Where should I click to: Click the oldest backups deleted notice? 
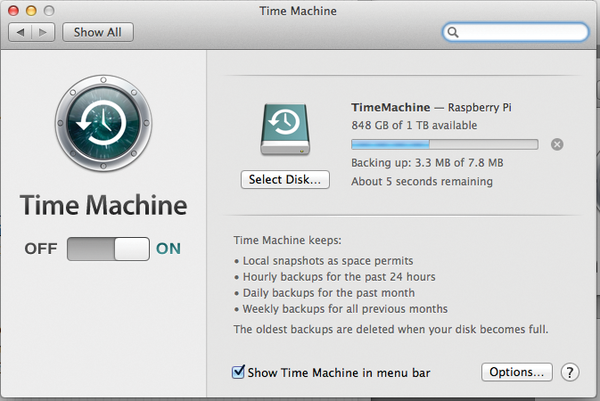(391, 329)
